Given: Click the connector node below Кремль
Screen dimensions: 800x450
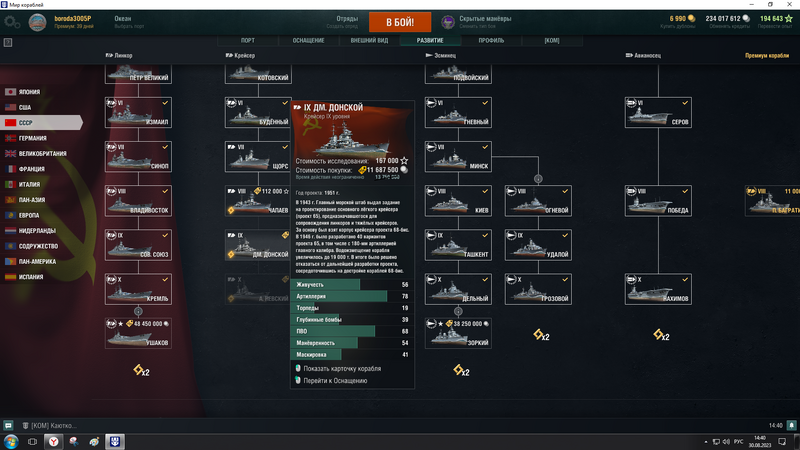Looking at the screenshot, I should point(138,311).
